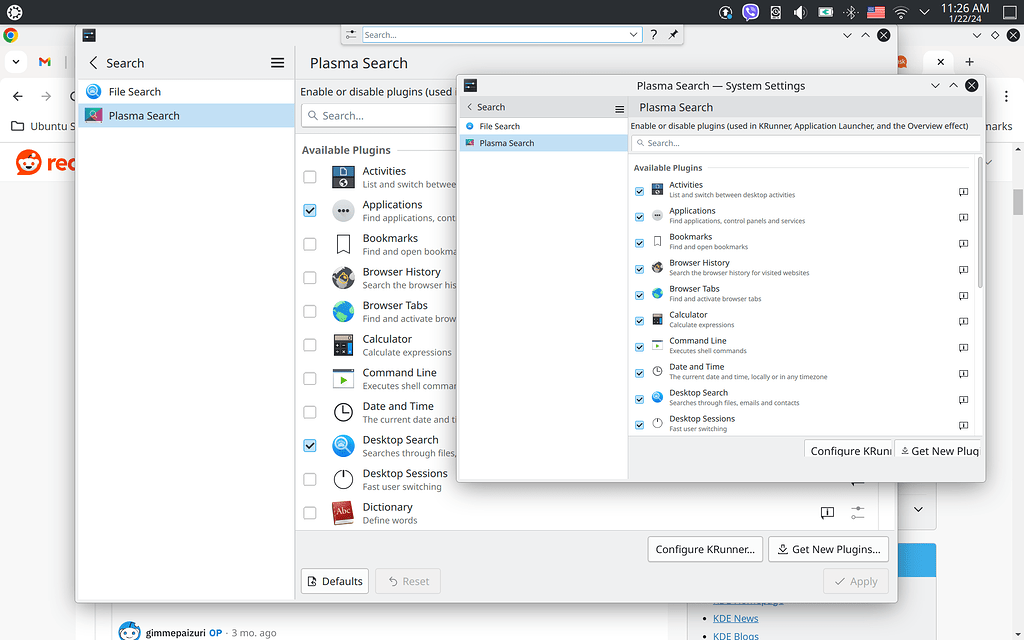Open the Ubuntu bookmark in the bookmarks bar
This screenshot has height=640, width=1024.
48,126
